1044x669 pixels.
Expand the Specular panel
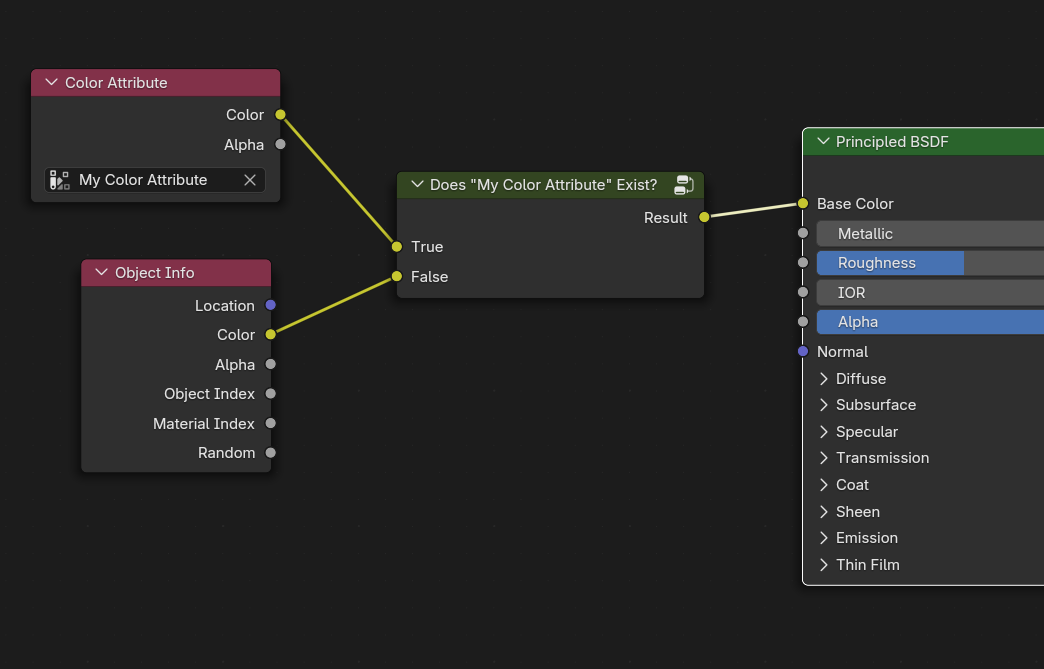pos(824,432)
